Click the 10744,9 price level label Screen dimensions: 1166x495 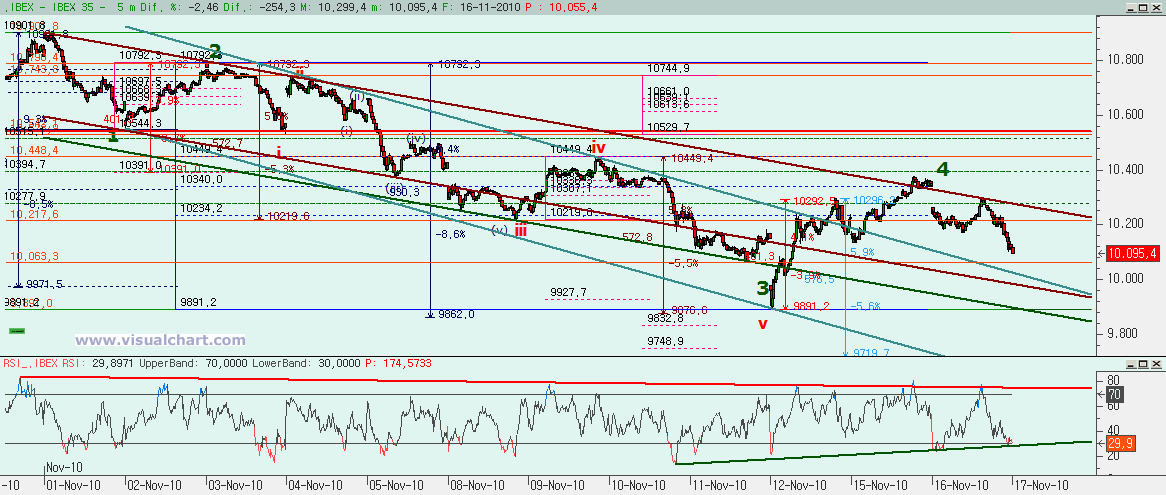tap(668, 68)
